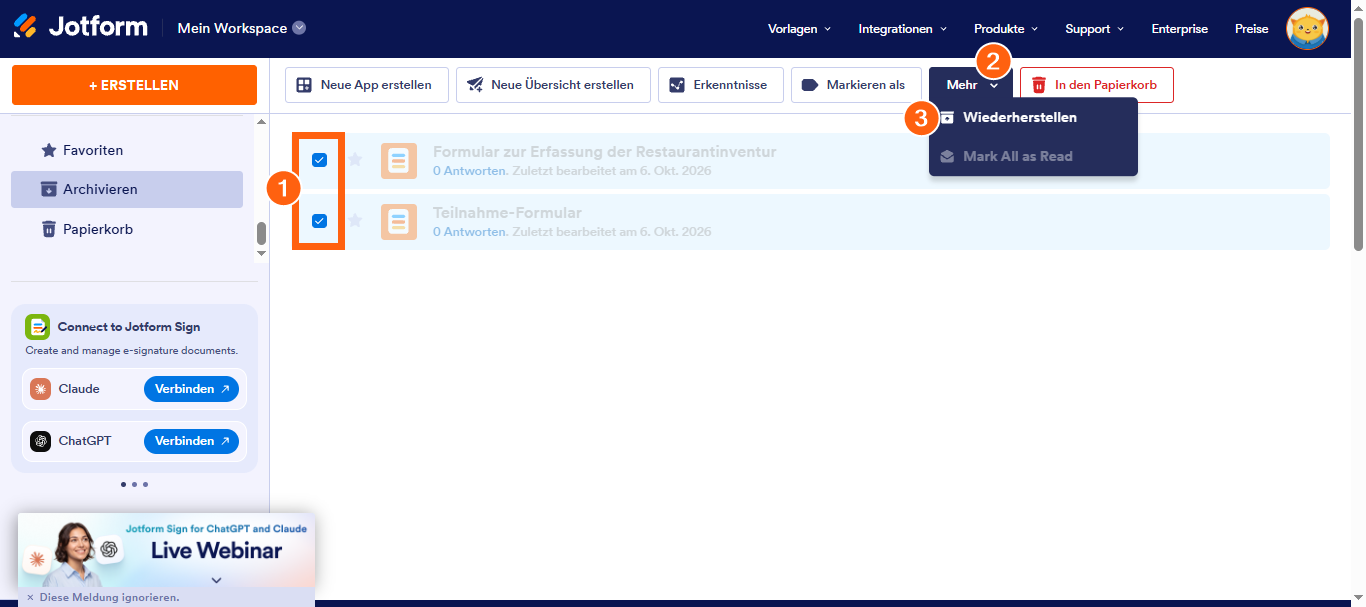Screen dimensions: 1366x607
Task: Open Erkenntnisse from the toolbar
Action: pos(721,85)
